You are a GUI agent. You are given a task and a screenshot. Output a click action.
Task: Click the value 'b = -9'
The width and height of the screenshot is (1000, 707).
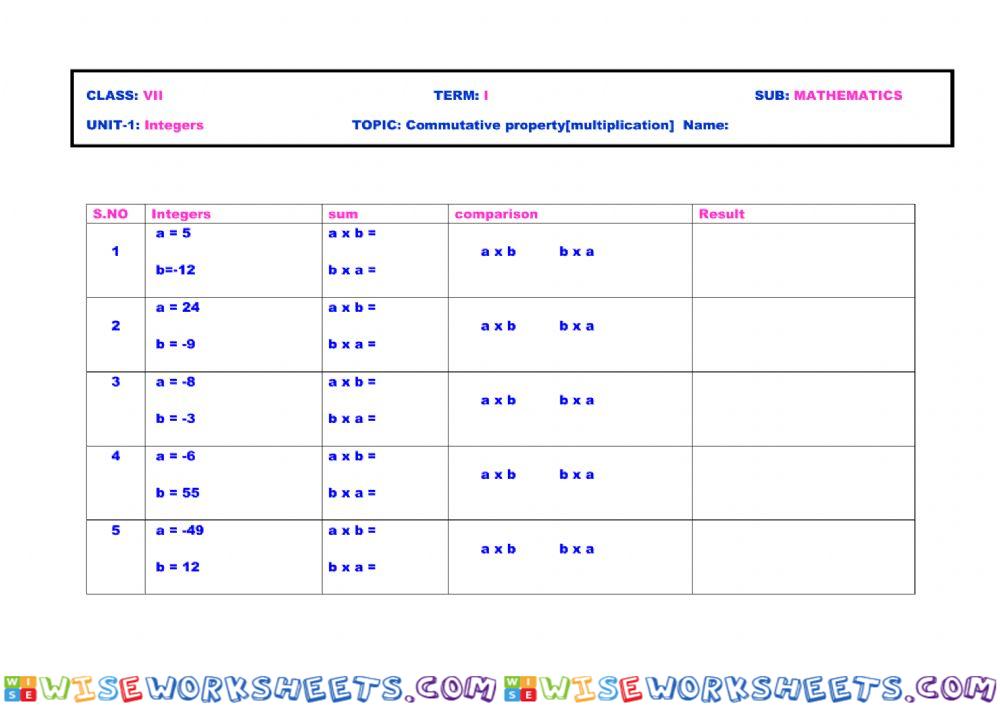click(175, 344)
